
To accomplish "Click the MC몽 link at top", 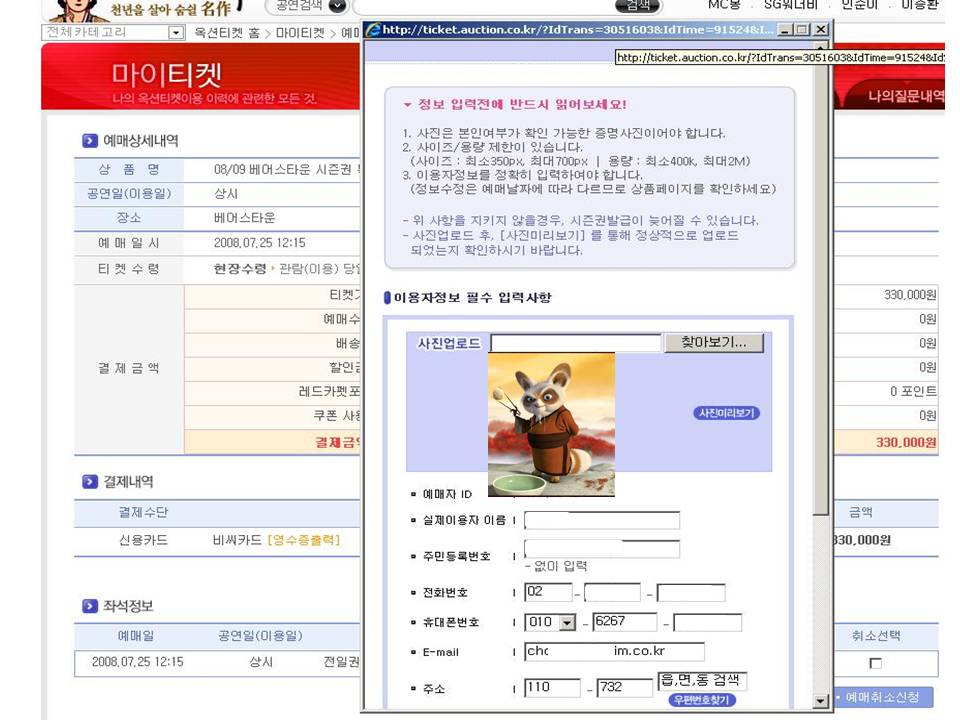I will (x=724, y=5).
